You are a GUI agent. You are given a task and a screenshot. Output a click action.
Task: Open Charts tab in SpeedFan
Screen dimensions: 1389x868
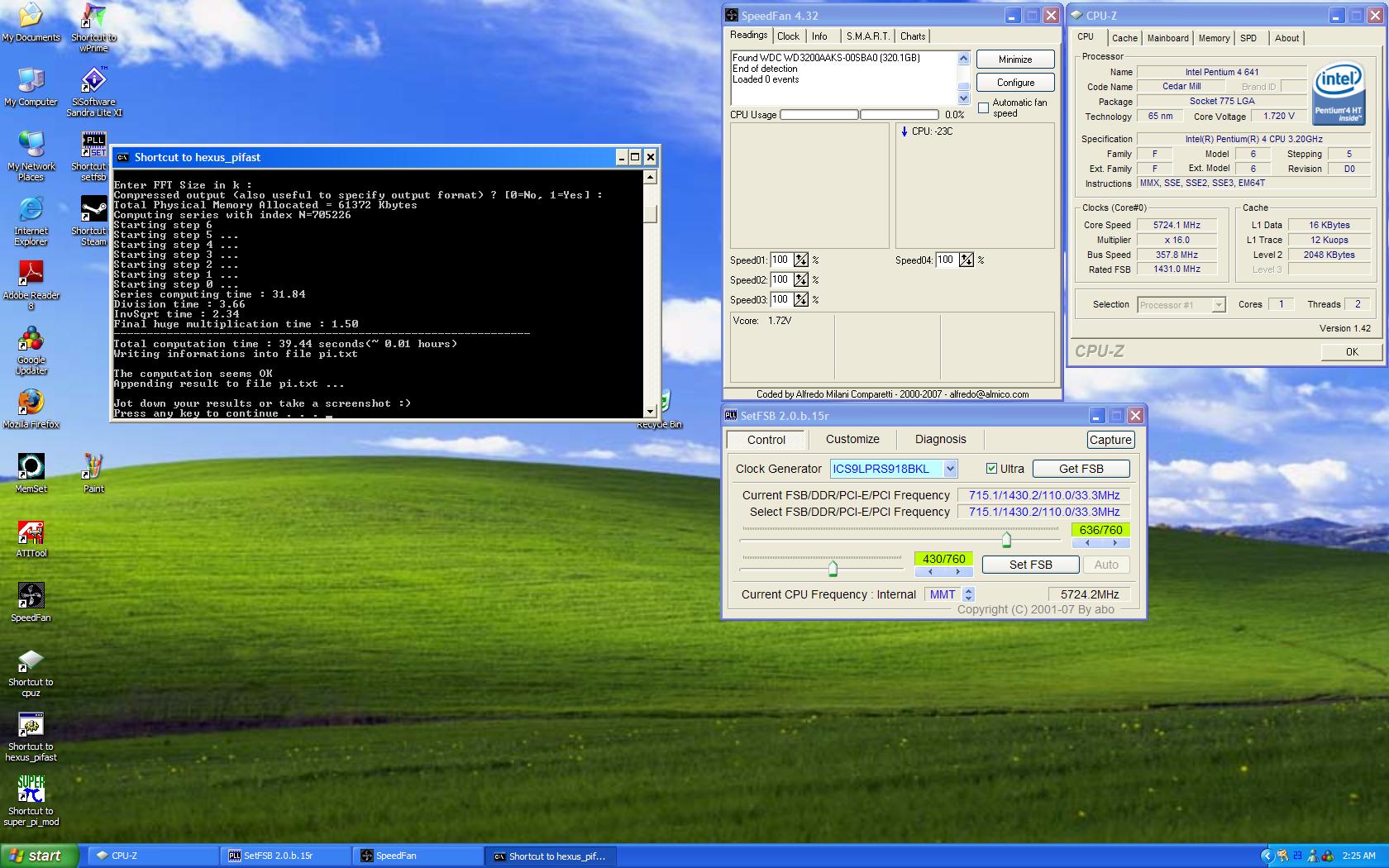point(913,36)
